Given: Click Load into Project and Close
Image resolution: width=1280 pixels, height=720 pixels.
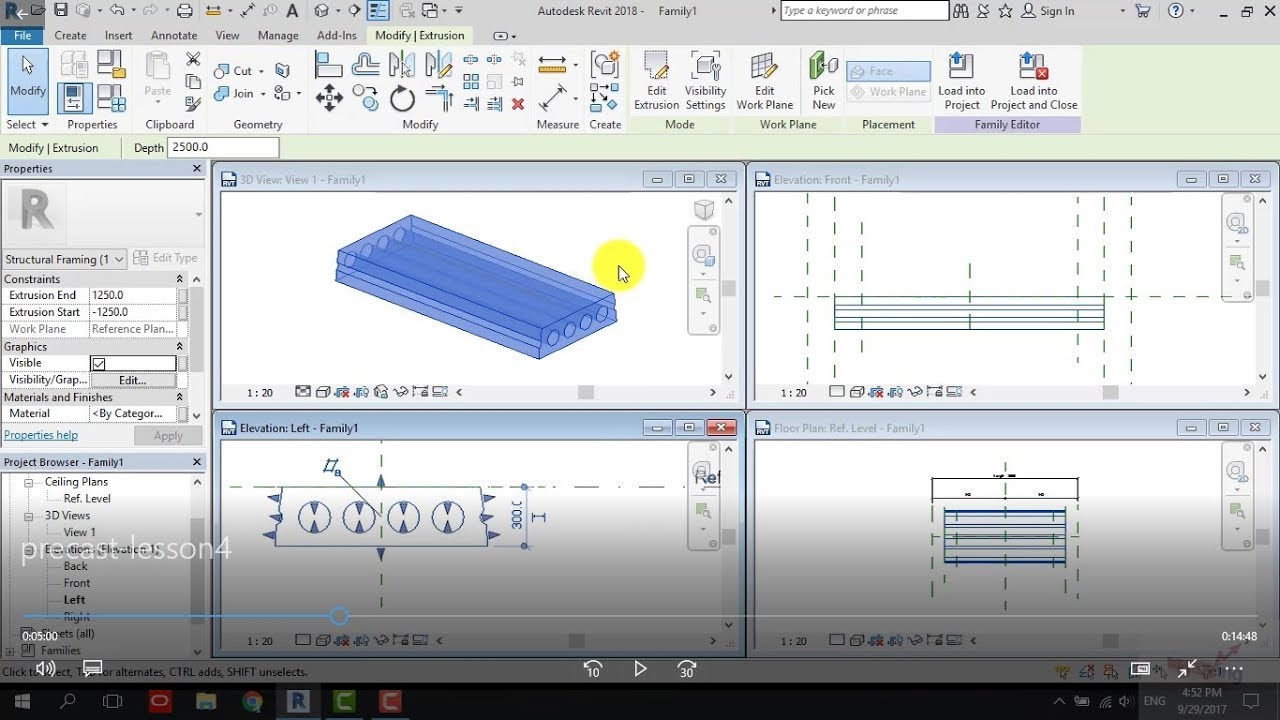Looking at the screenshot, I should 1034,81.
